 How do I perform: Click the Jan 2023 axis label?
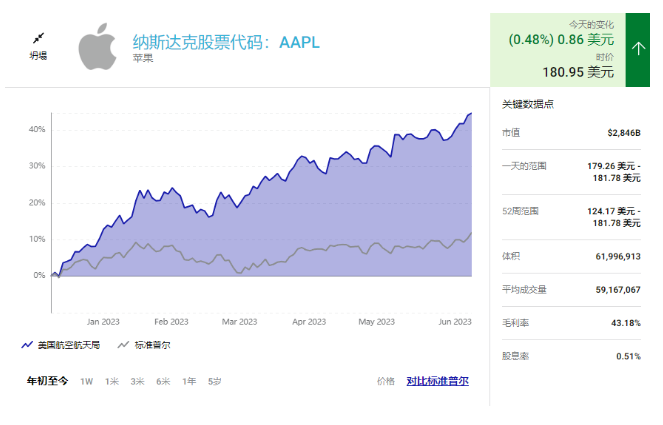103,322
